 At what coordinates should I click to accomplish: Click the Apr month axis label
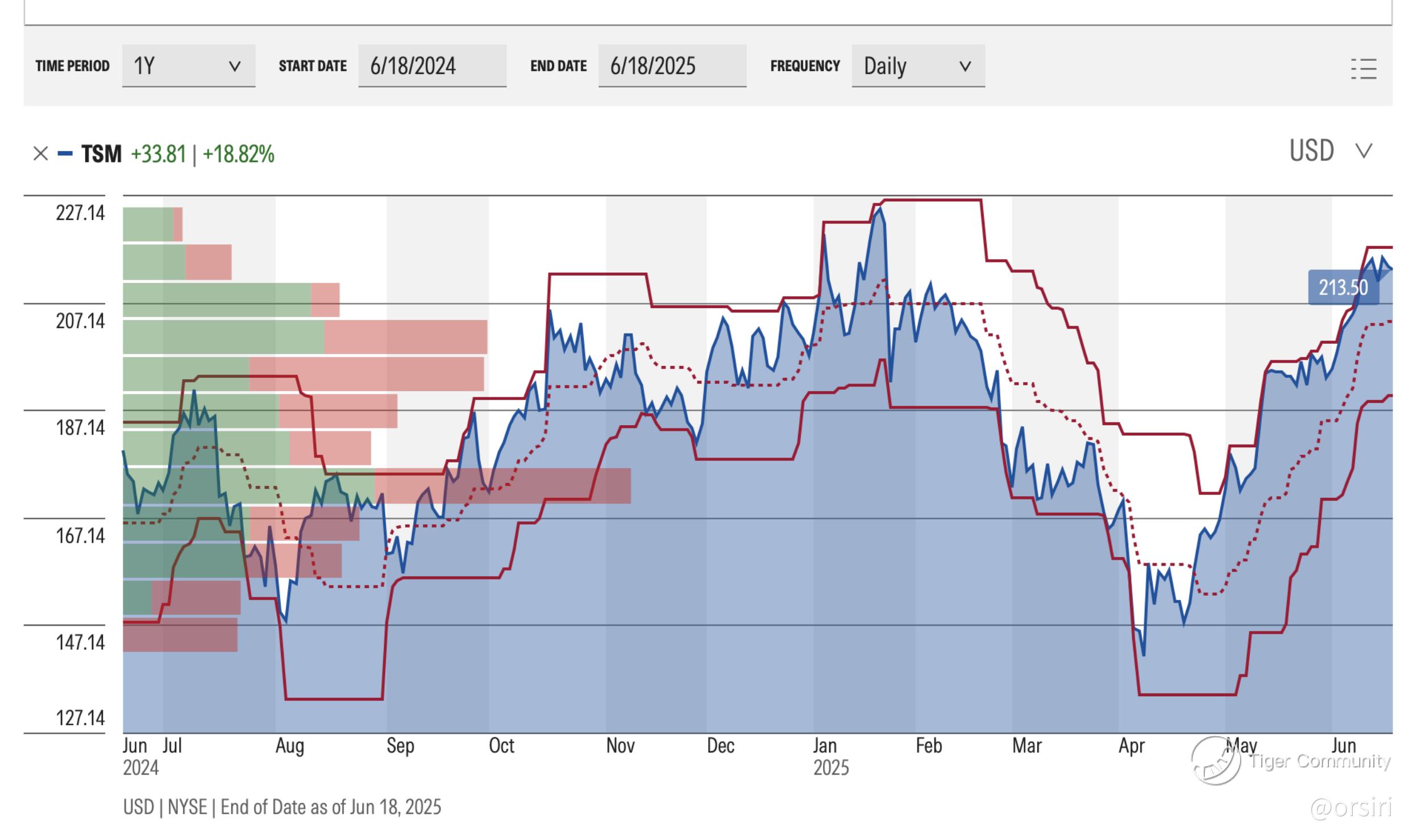[1131, 745]
